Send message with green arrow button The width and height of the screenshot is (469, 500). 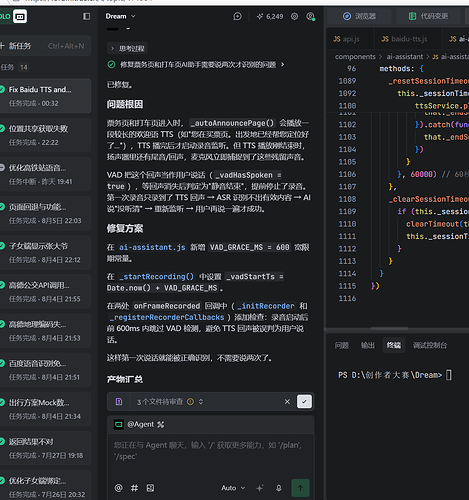click(x=300, y=488)
